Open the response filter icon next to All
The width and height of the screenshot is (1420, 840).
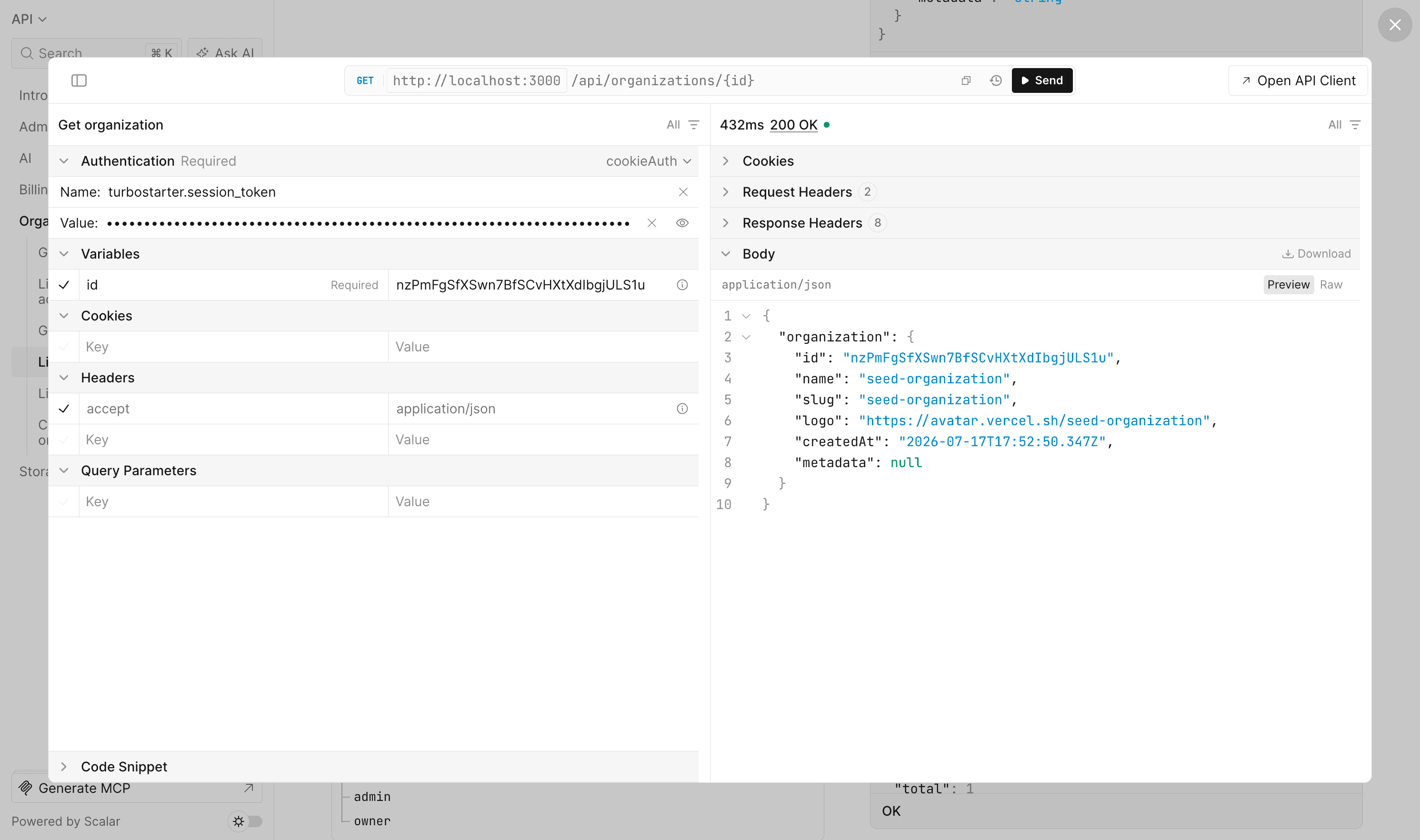(x=1355, y=125)
